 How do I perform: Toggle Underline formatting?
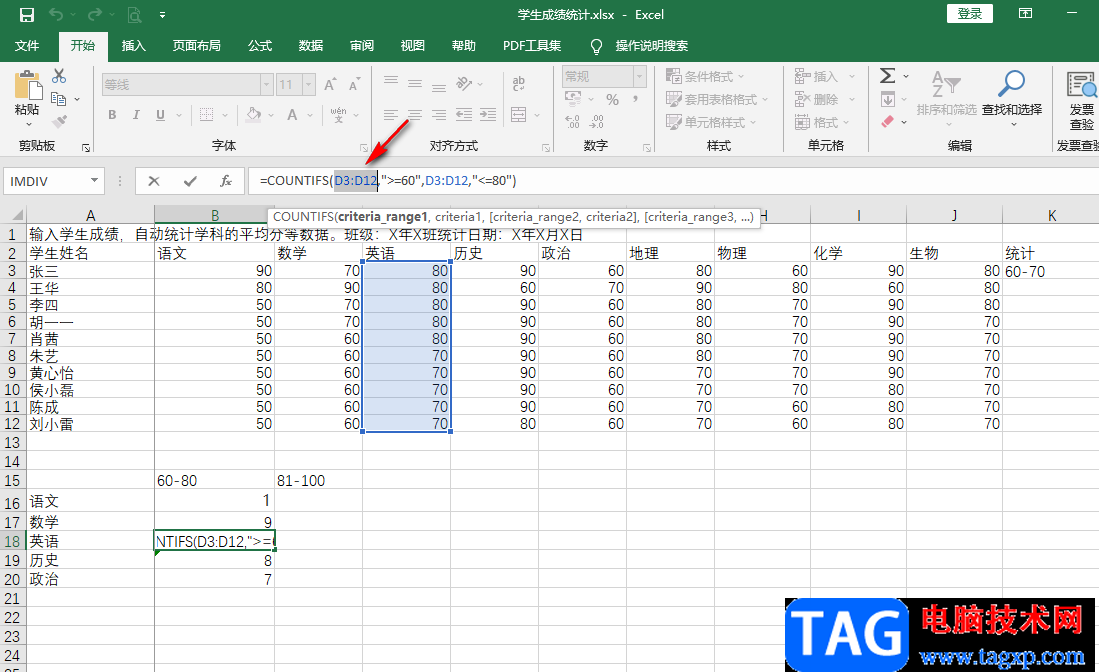pyautogui.click(x=161, y=115)
